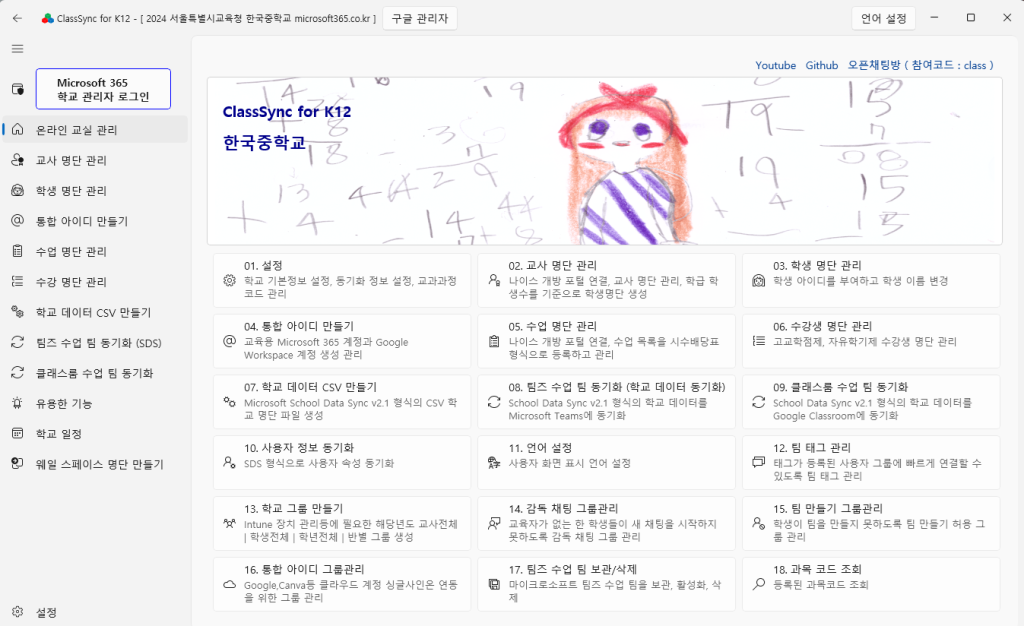
Task: Toggle the hamburger navigation menu
Action: pos(17,49)
